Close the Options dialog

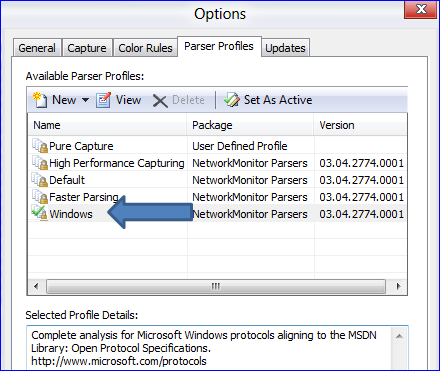click(x=421, y=9)
